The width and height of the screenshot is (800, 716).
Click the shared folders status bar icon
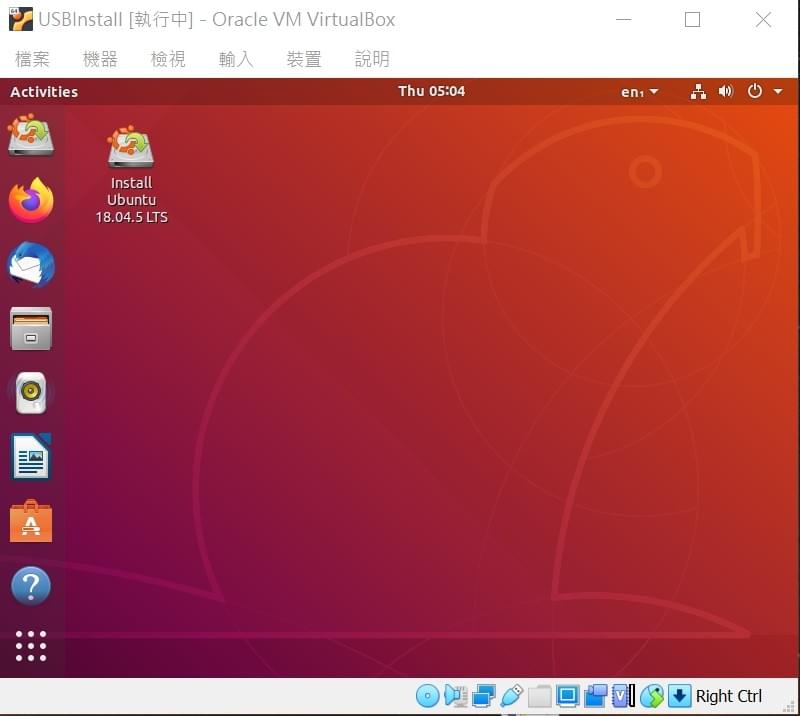tap(539, 696)
